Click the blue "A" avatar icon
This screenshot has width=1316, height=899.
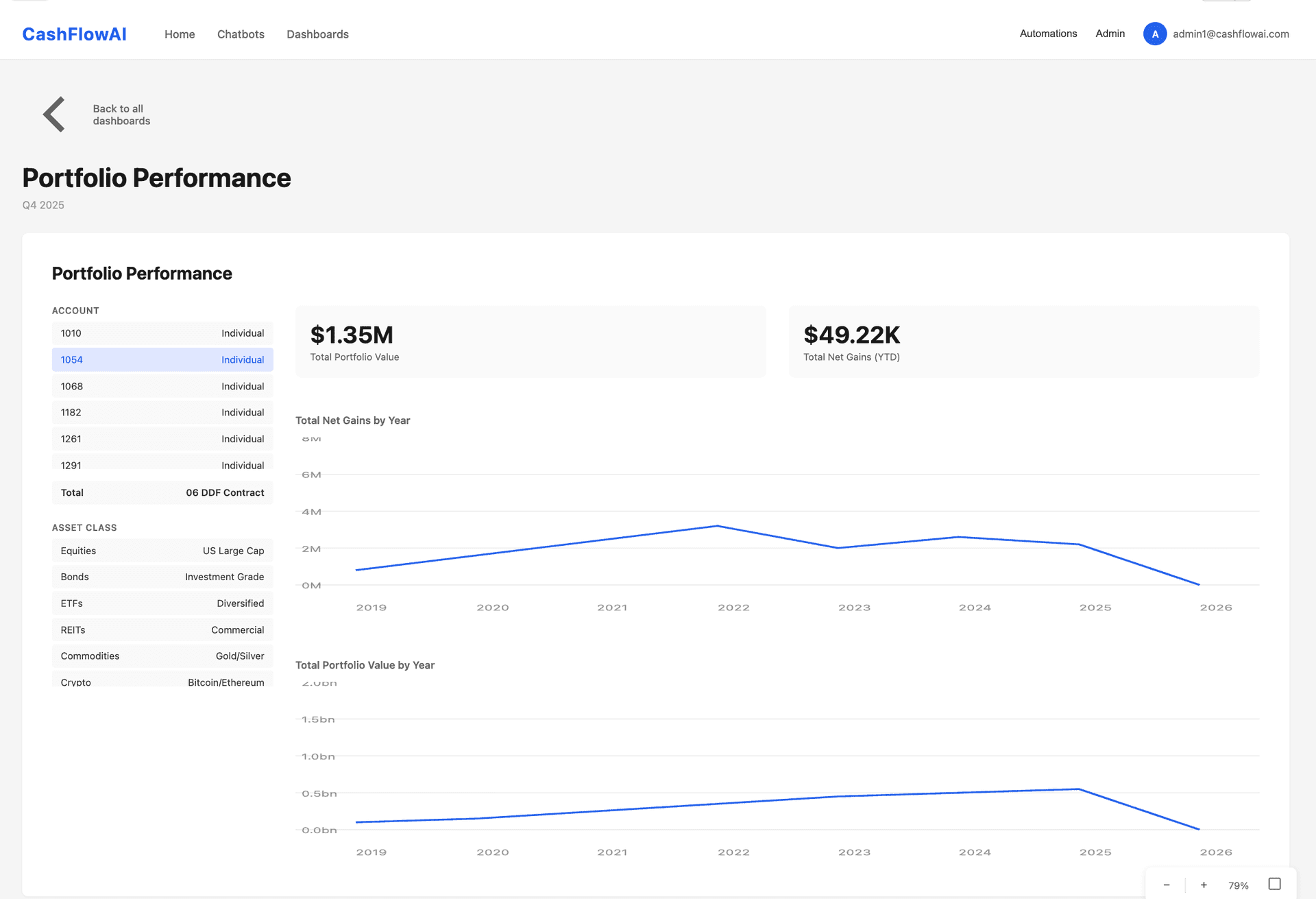(1154, 34)
